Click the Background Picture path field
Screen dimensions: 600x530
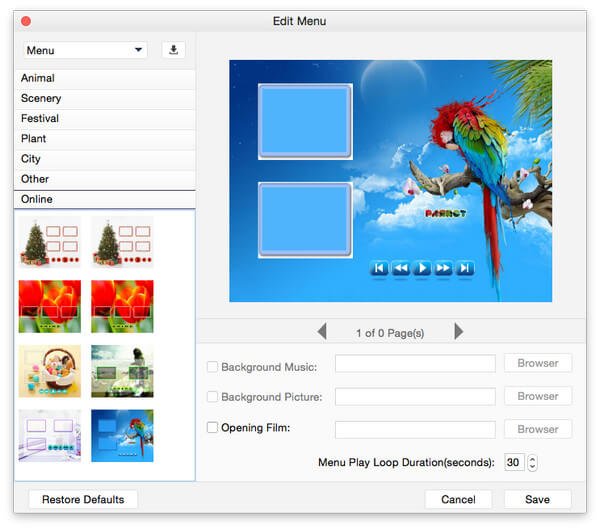click(415, 396)
